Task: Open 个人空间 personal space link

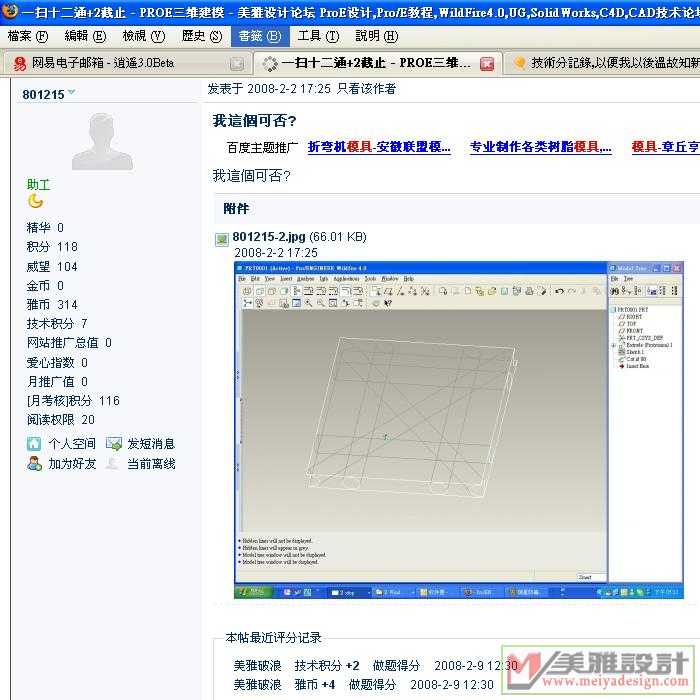Action: [72, 444]
